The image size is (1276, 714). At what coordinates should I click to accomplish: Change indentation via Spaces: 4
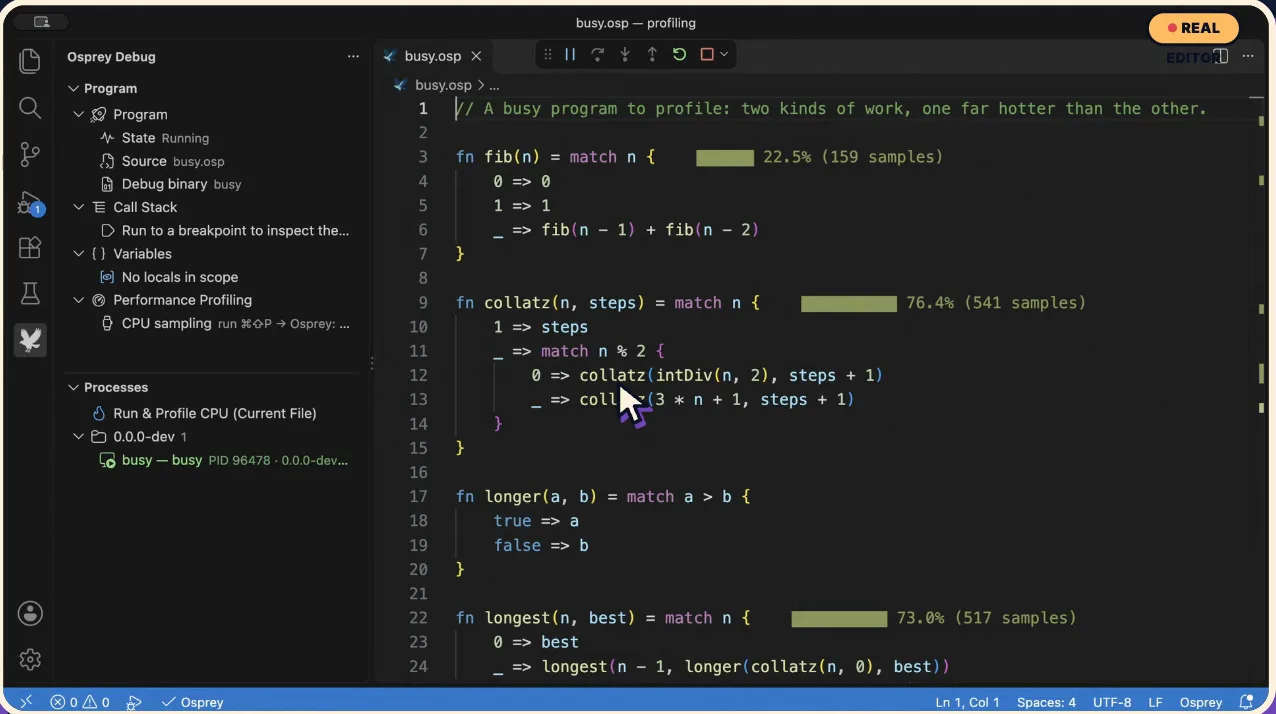pos(1046,702)
